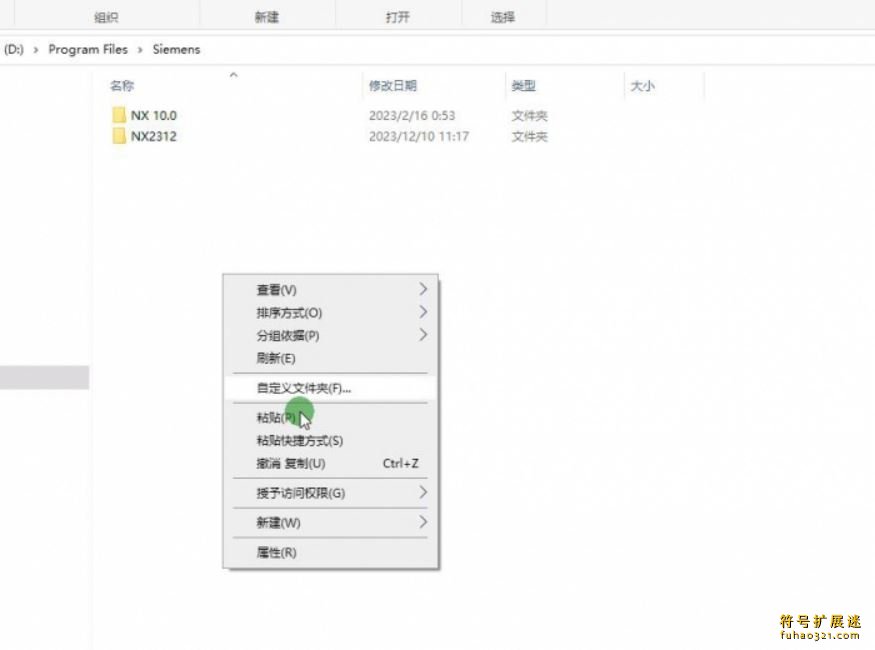
Task: Sort by 名称 column header
Action: click(122, 87)
